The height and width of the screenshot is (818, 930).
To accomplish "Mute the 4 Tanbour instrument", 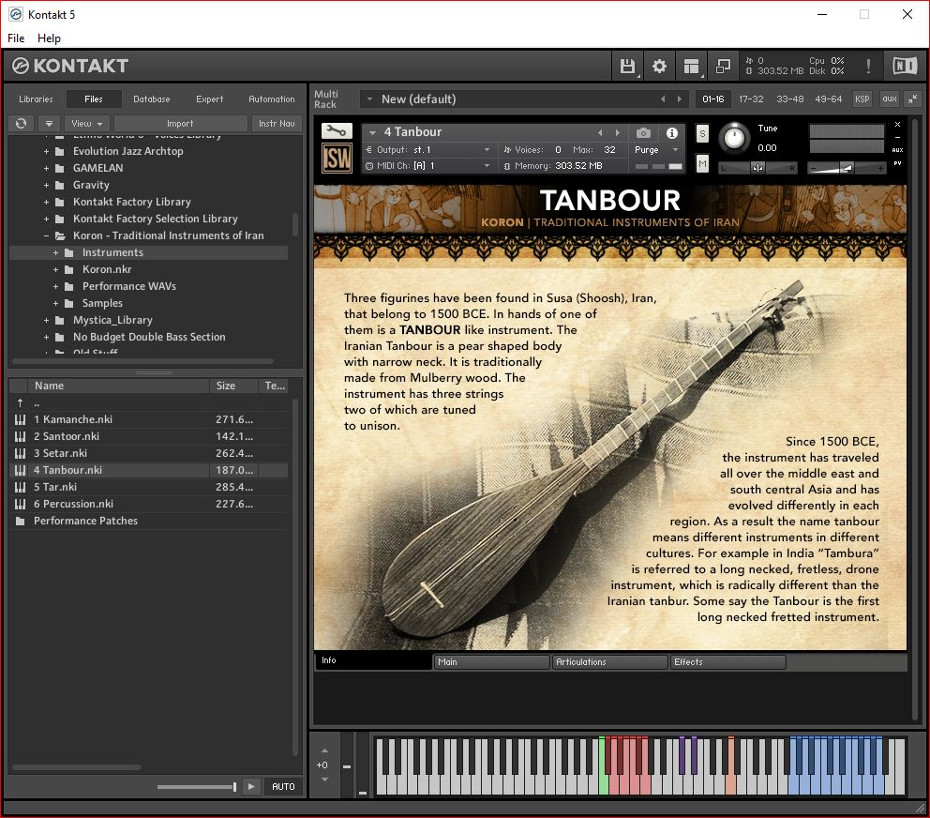I will tap(702, 163).
